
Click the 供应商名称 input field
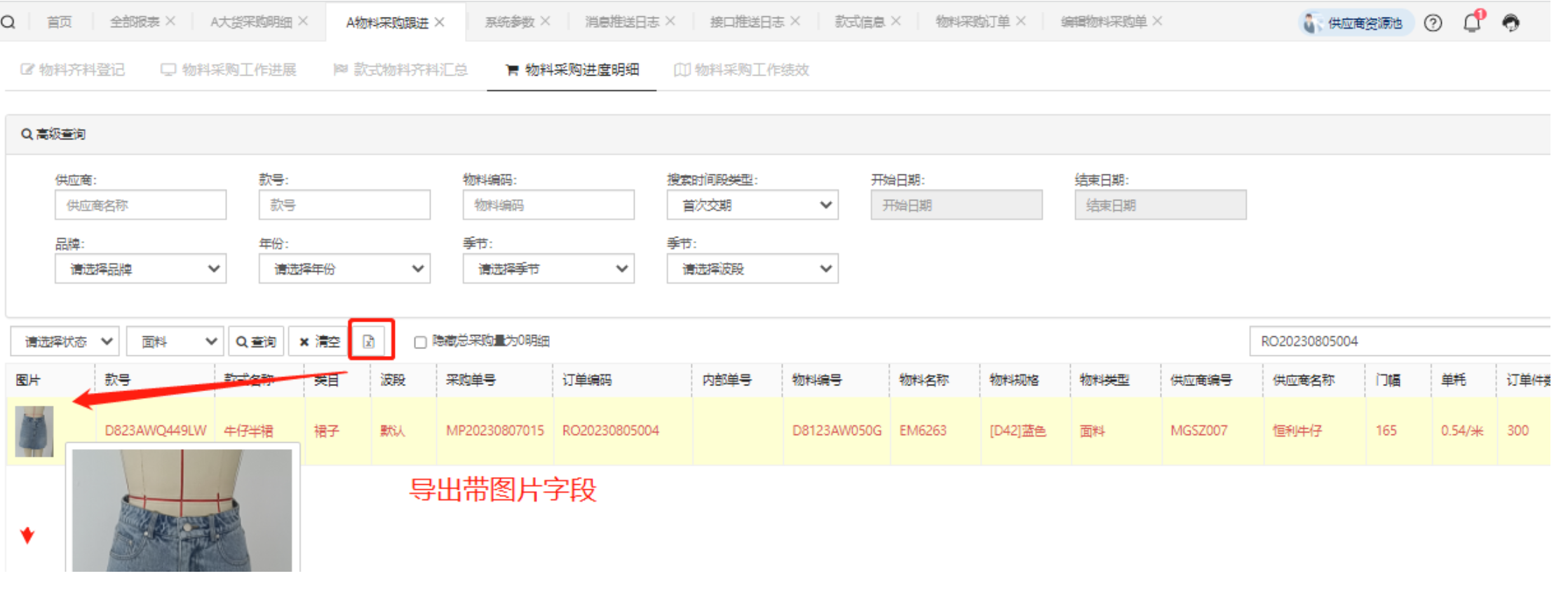(x=140, y=205)
